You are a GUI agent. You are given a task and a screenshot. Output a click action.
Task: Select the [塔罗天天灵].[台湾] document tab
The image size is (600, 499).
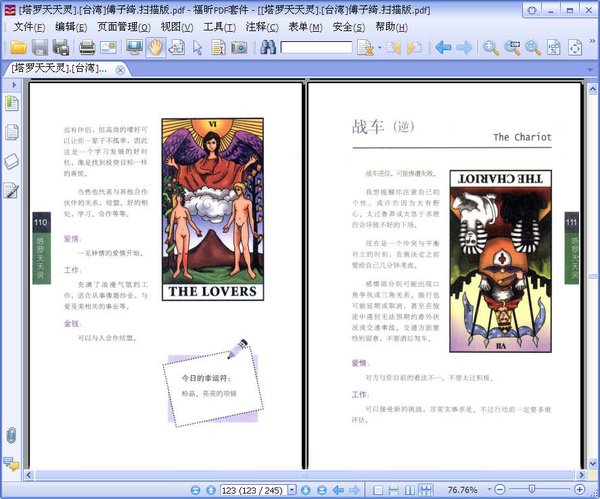click(59, 69)
